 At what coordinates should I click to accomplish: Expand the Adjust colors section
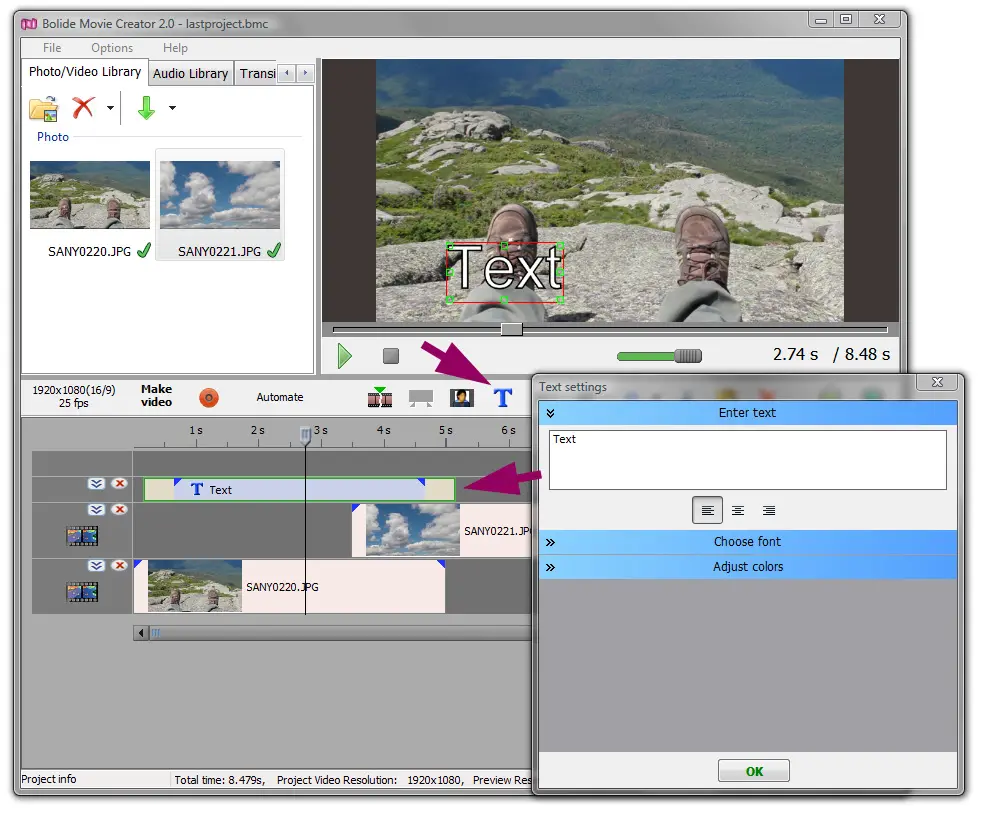point(747,567)
